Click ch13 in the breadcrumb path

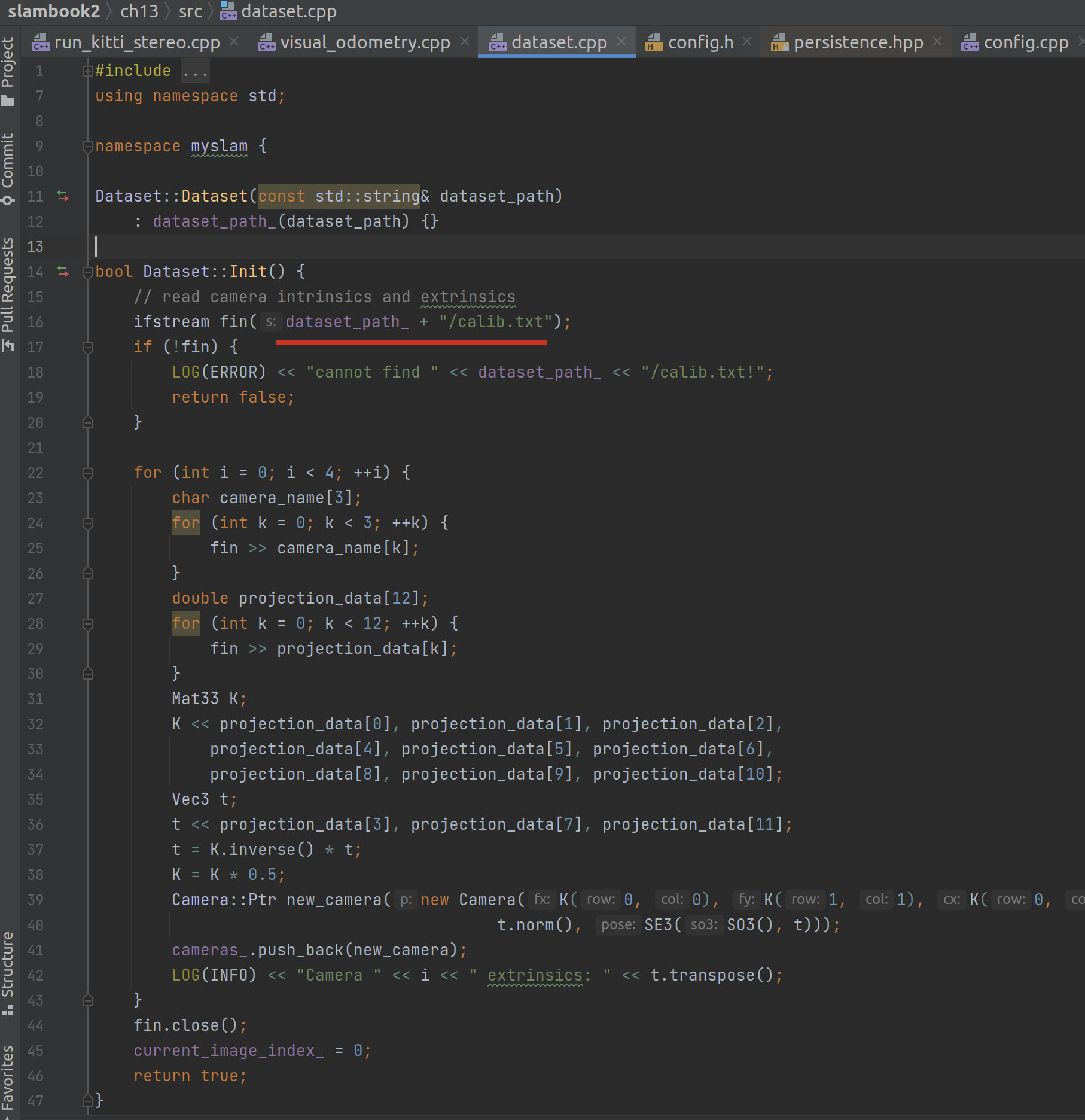coord(139,11)
